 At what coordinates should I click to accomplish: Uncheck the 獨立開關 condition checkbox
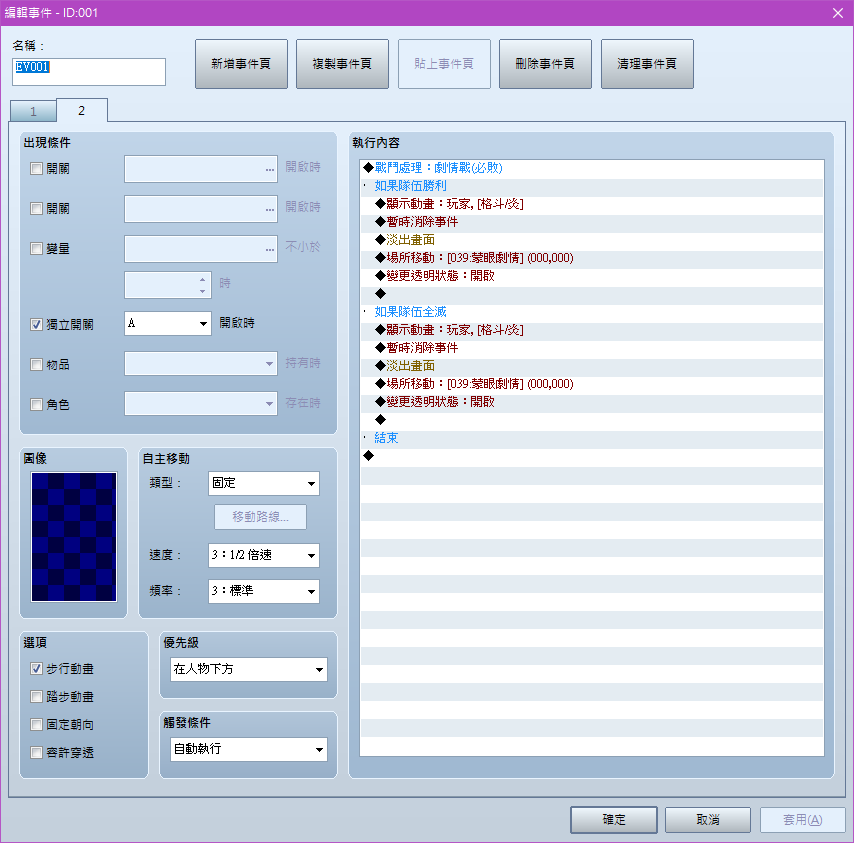36,325
